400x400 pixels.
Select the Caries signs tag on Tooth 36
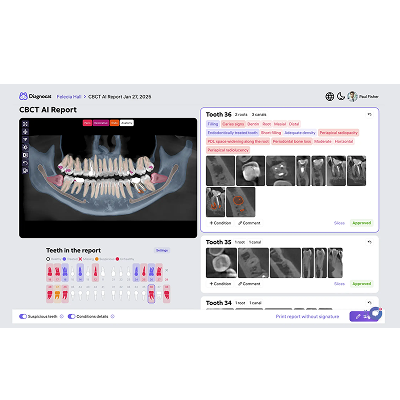(x=233, y=124)
